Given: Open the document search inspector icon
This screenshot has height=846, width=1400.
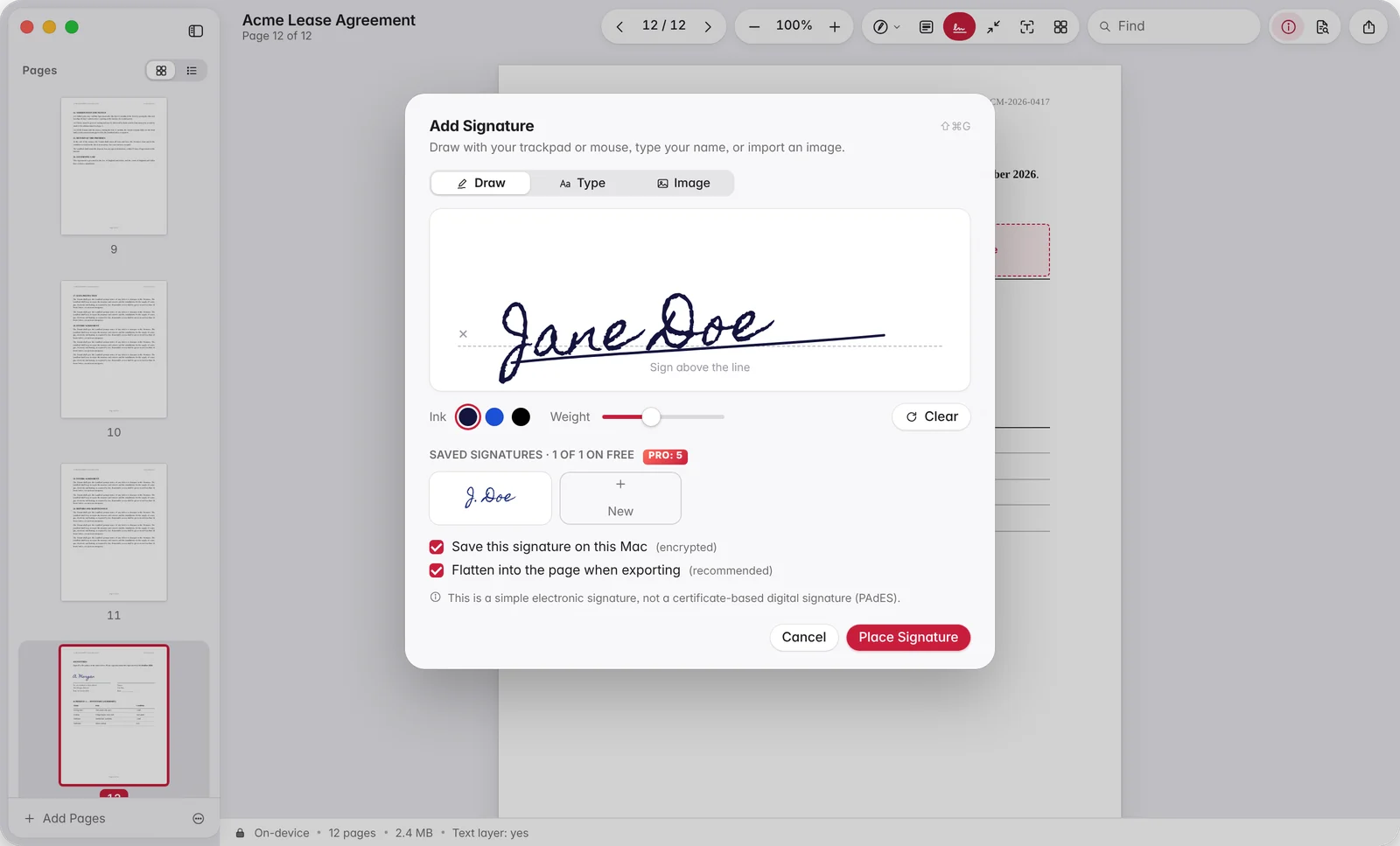Looking at the screenshot, I should (x=1322, y=27).
